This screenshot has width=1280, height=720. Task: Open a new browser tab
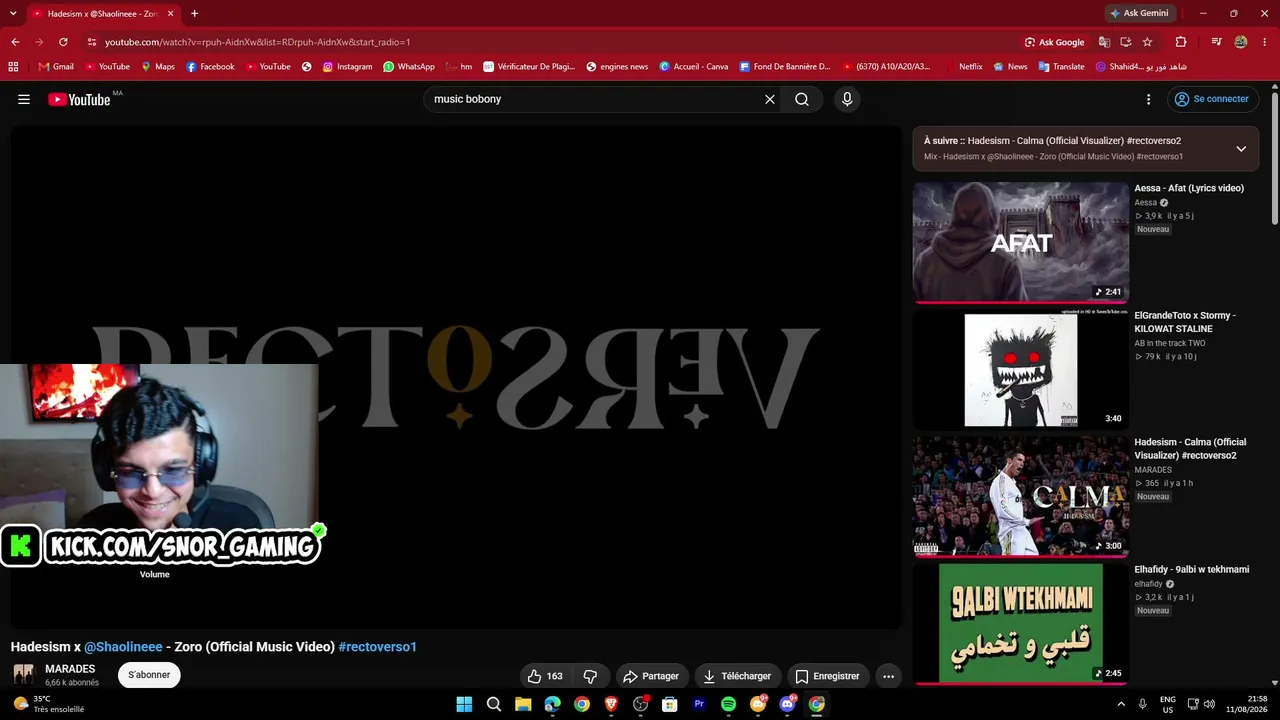pyautogui.click(x=194, y=14)
